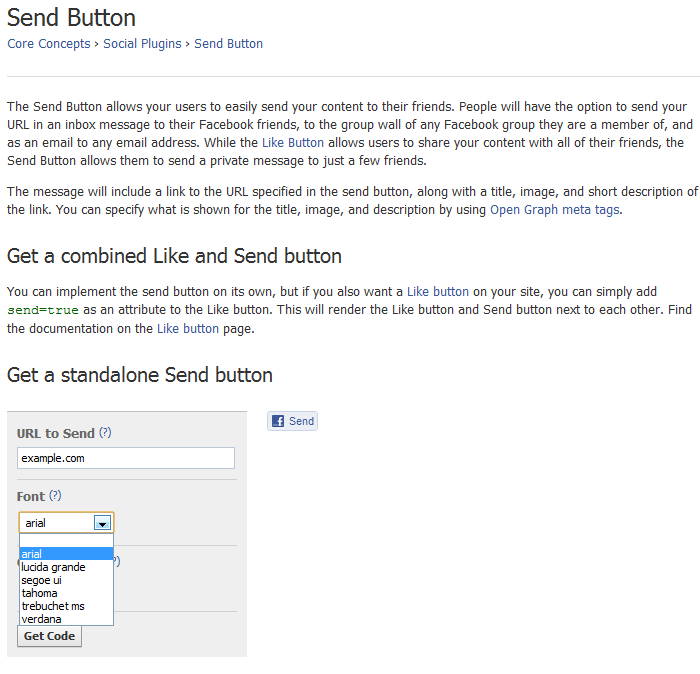The width and height of the screenshot is (700, 674).
Task: Go to Core Concepts breadcrumb
Action: [x=48, y=43]
